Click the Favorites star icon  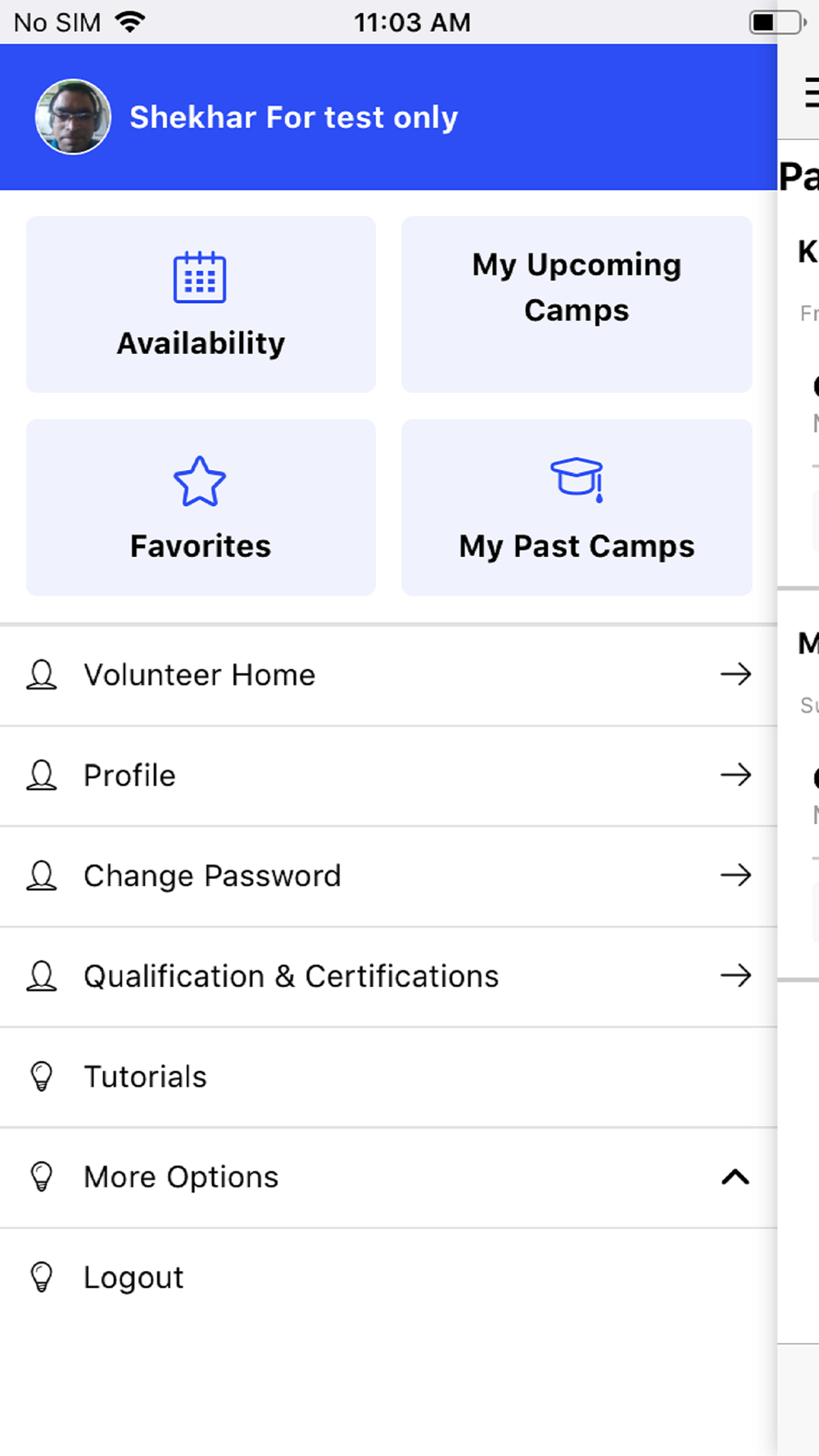coord(200,482)
